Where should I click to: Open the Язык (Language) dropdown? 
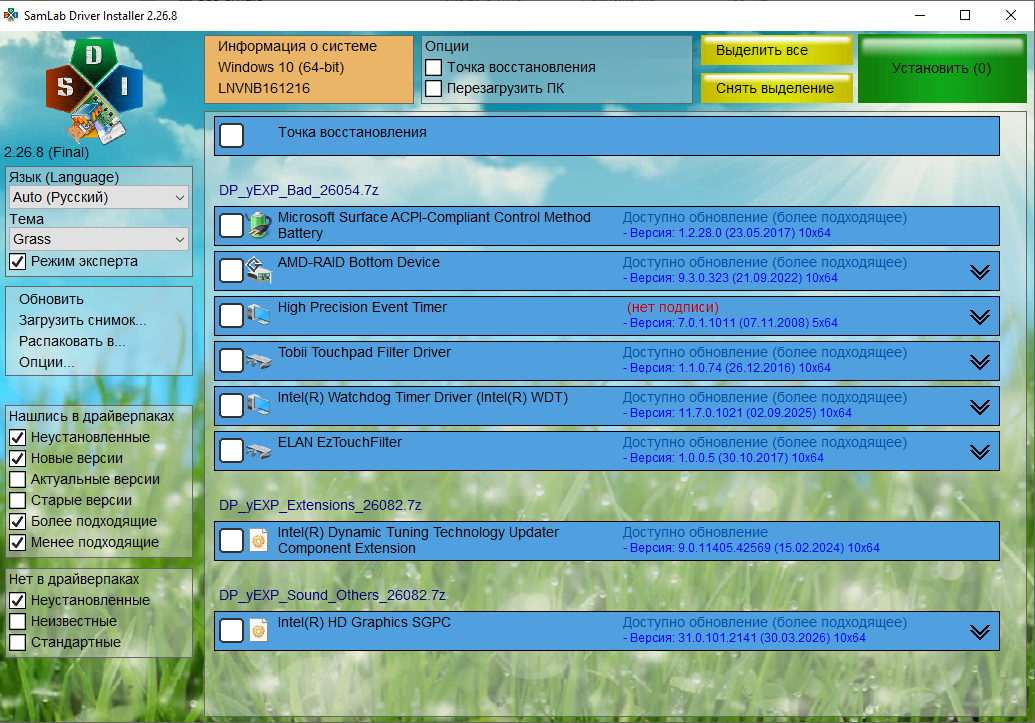click(x=99, y=197)
